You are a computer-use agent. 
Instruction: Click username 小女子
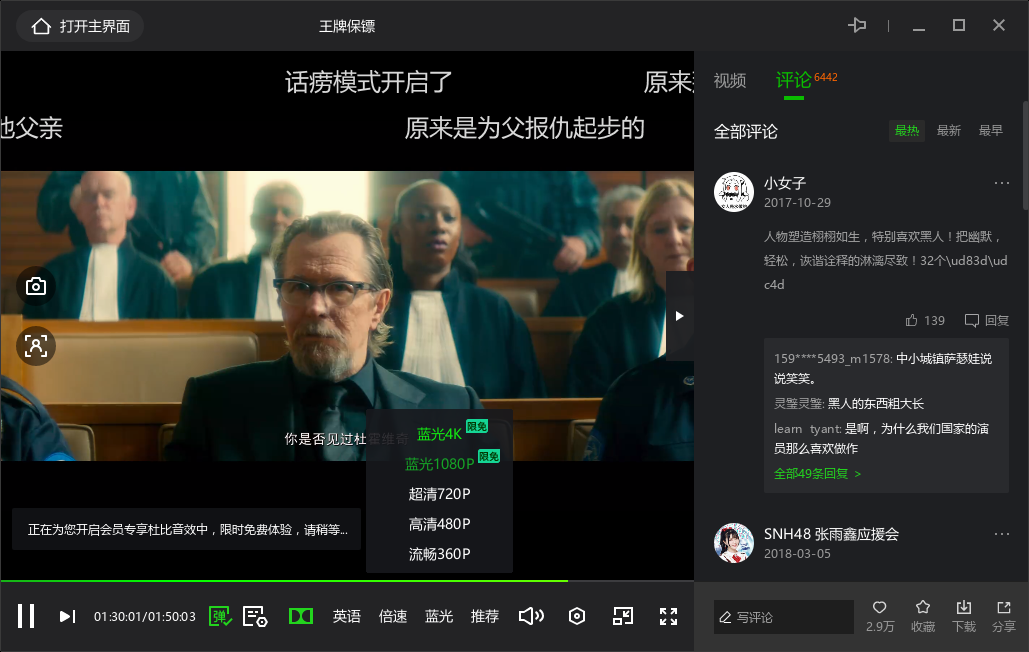[784, 183]
